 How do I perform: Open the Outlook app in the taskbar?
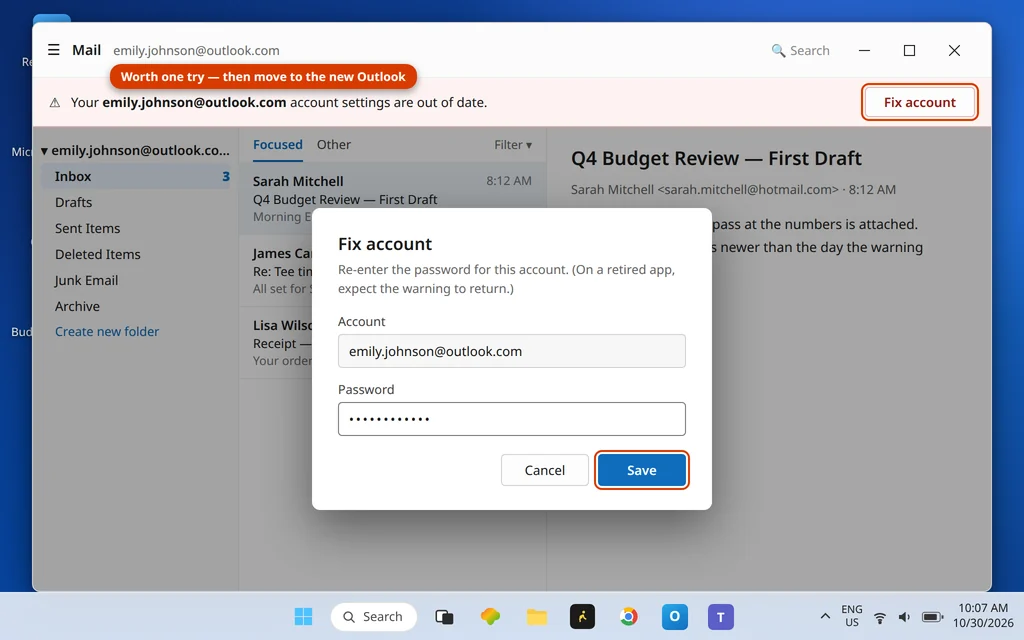point(675,616)
